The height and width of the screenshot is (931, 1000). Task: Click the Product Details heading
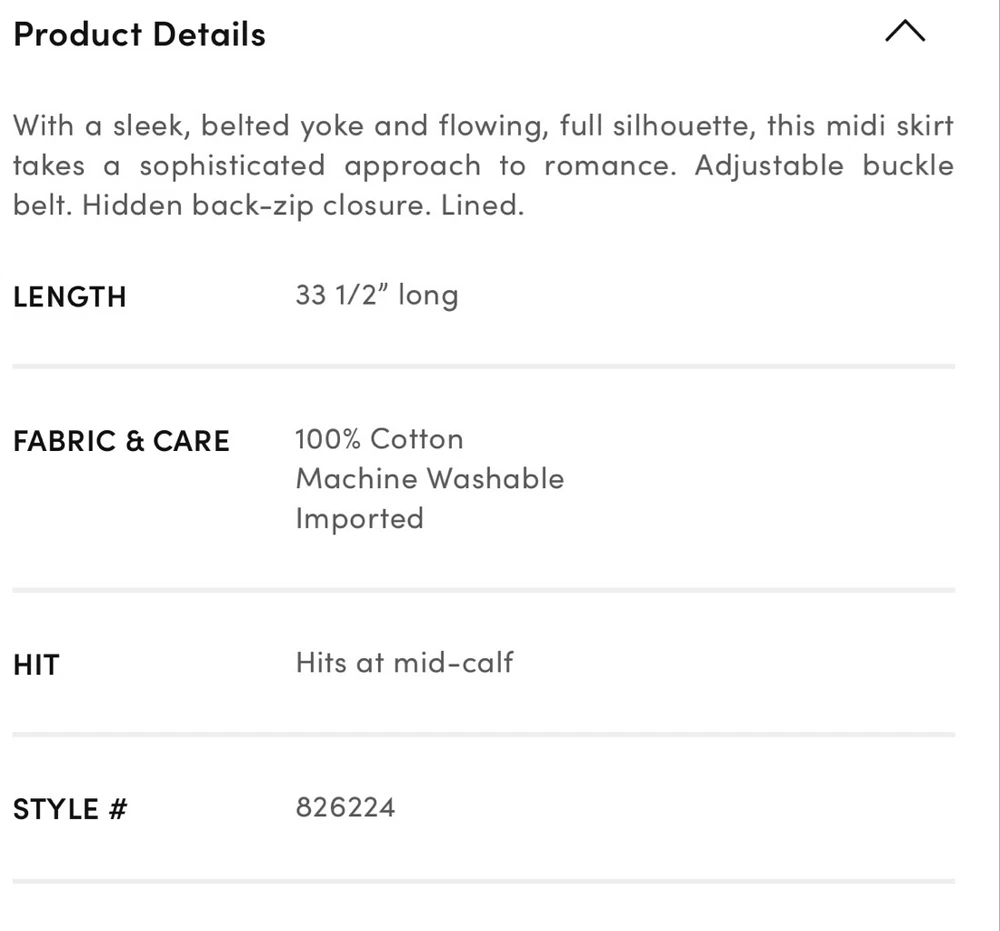coord(140,34)
